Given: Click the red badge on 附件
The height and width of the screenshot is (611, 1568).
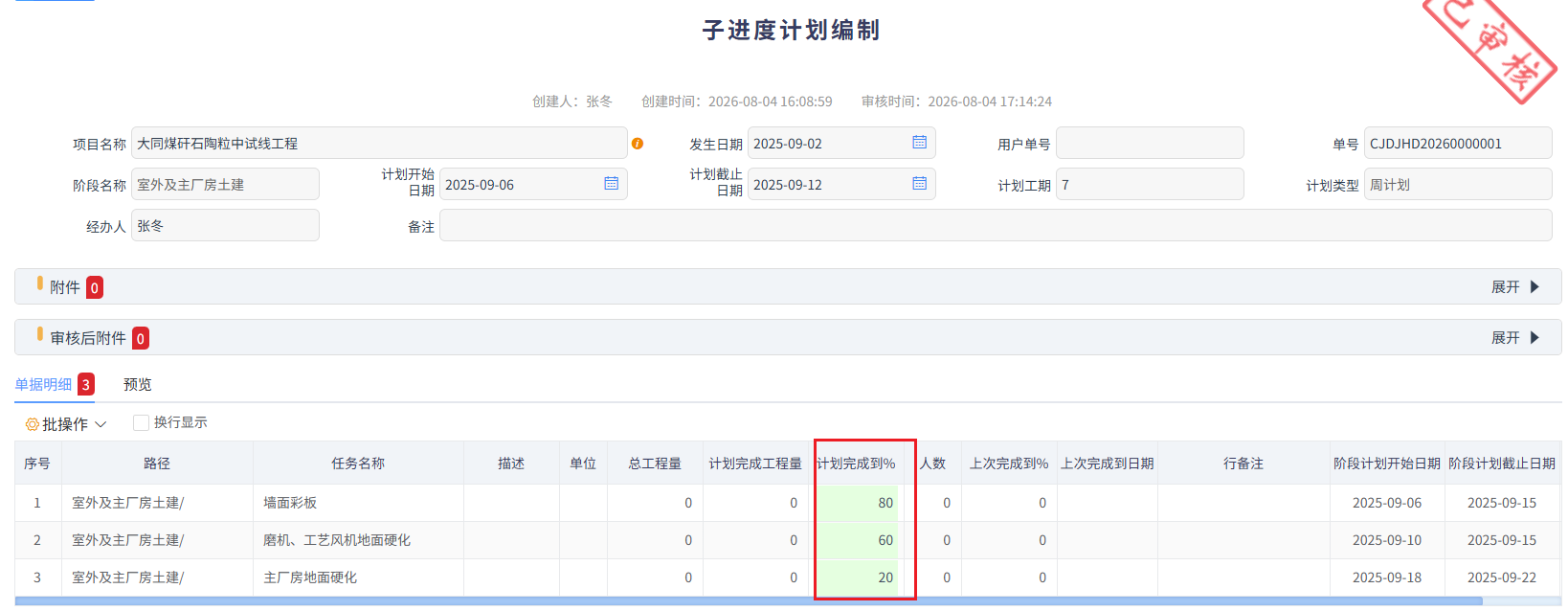Looking at the screenshot, I should pos(95,287).
